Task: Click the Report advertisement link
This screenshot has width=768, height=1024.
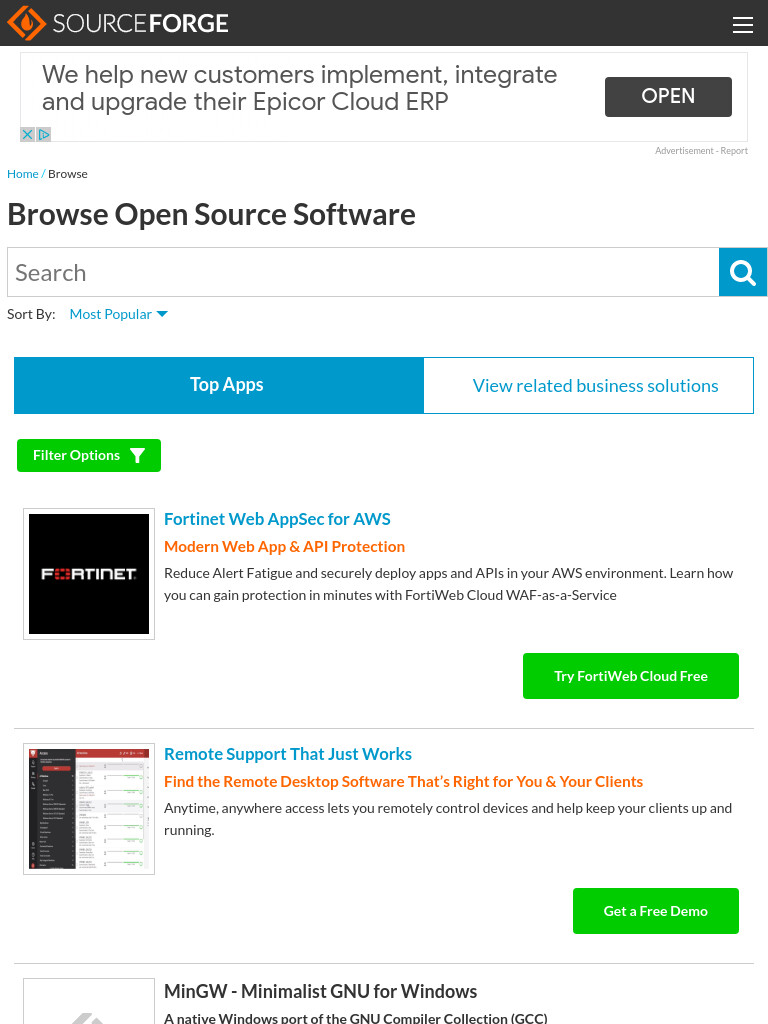Action: coord(734,151)
